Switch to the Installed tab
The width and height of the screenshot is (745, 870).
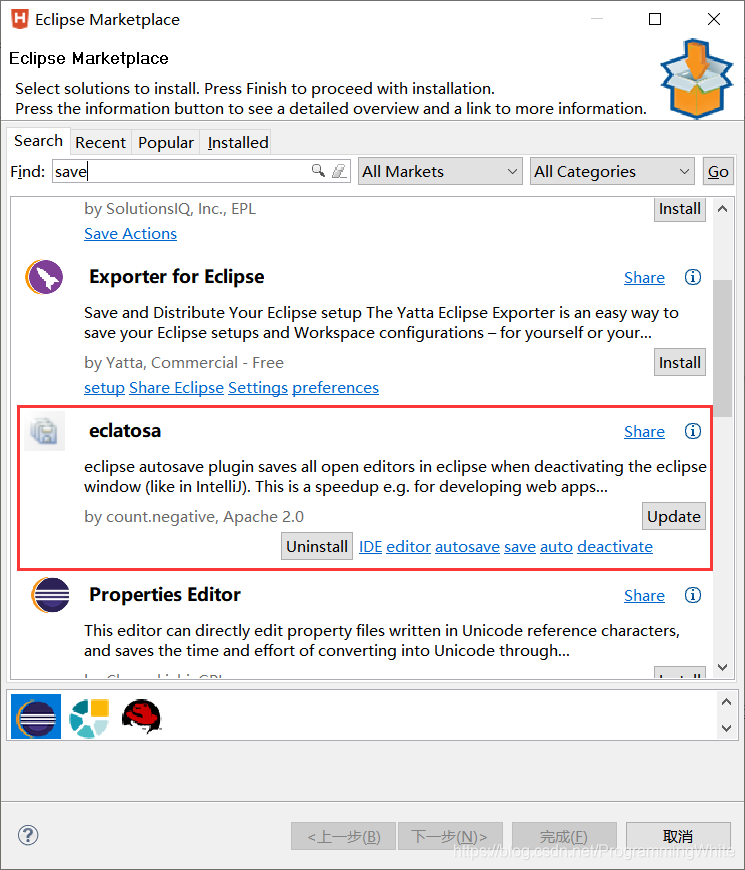coord(238,143)
